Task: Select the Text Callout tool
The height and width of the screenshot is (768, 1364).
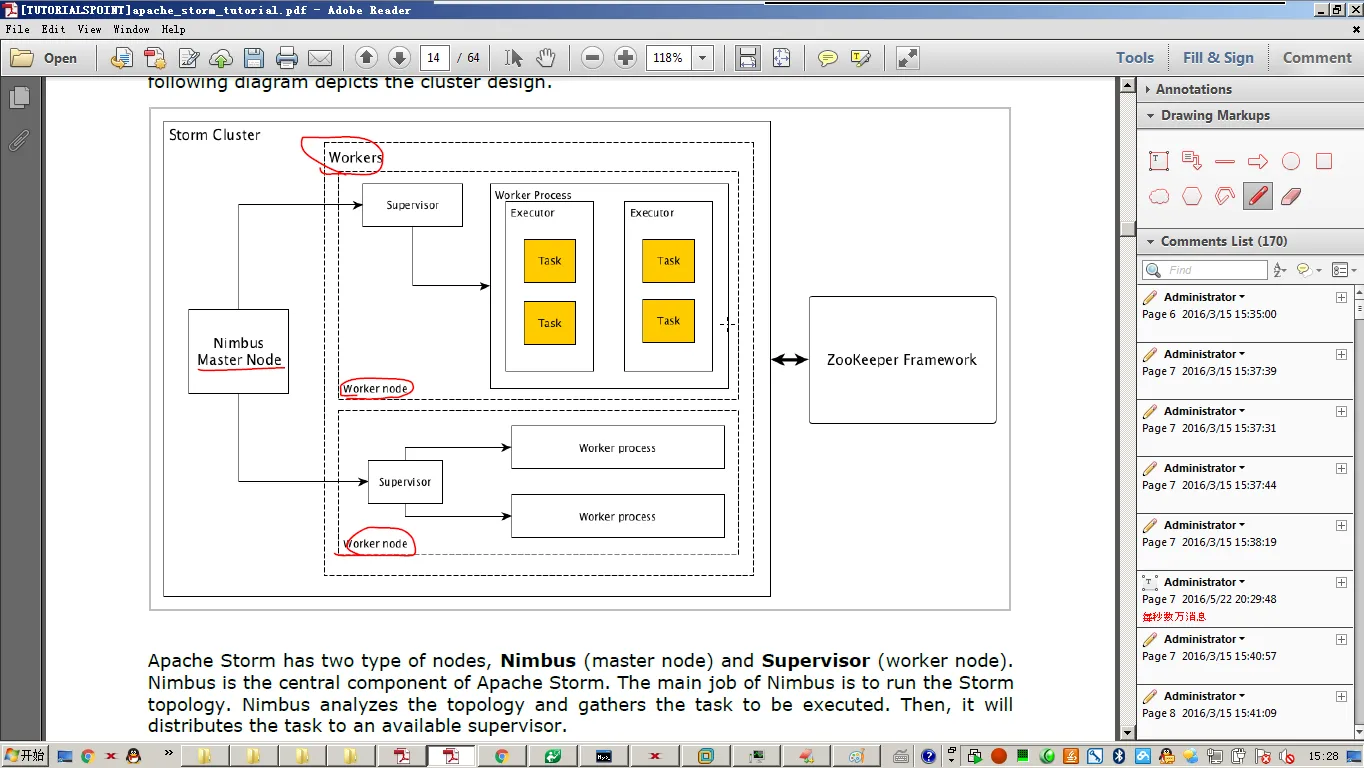Action: 1192,161
